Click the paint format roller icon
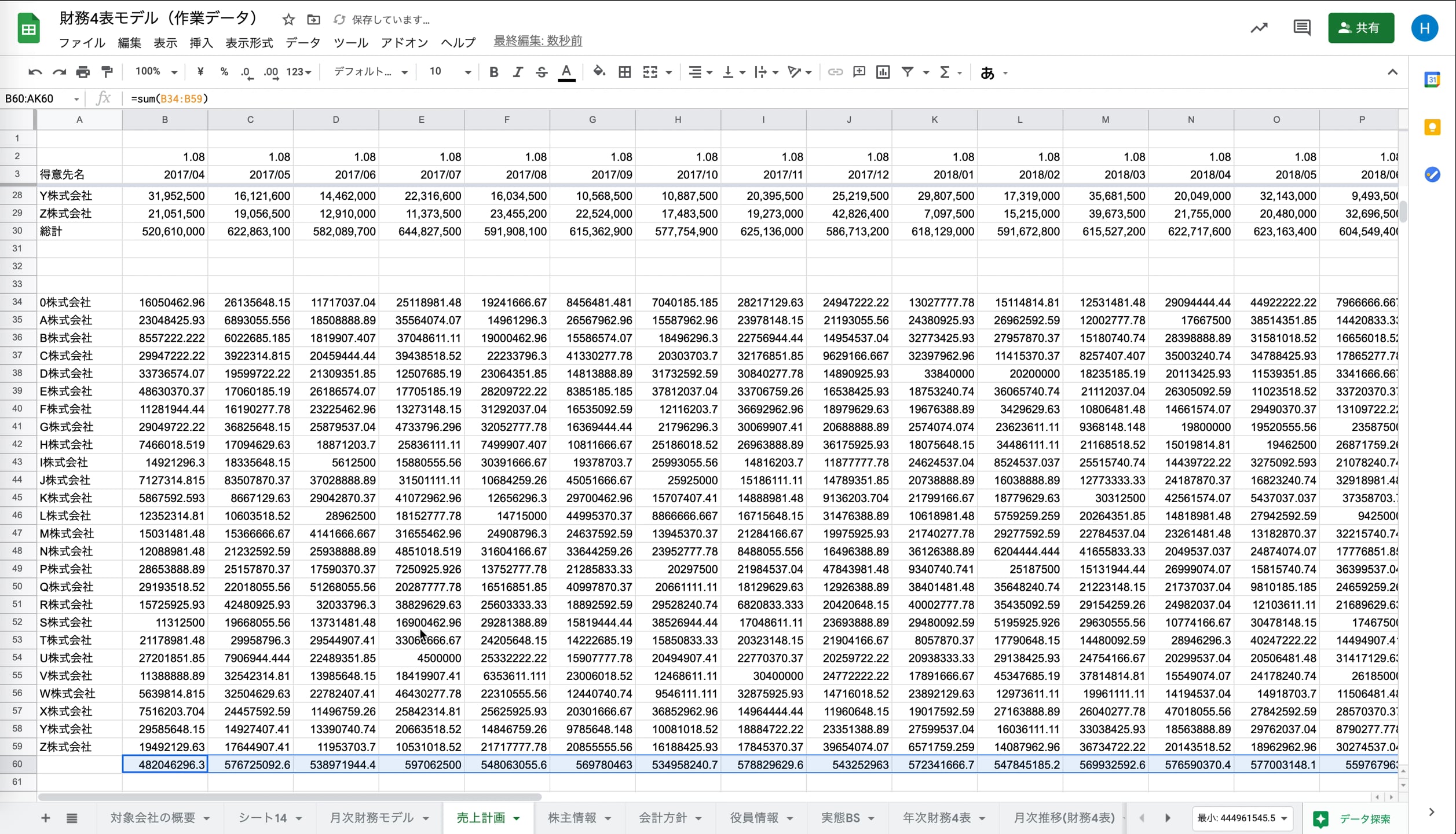1456x834 pixels. [107, 72]
